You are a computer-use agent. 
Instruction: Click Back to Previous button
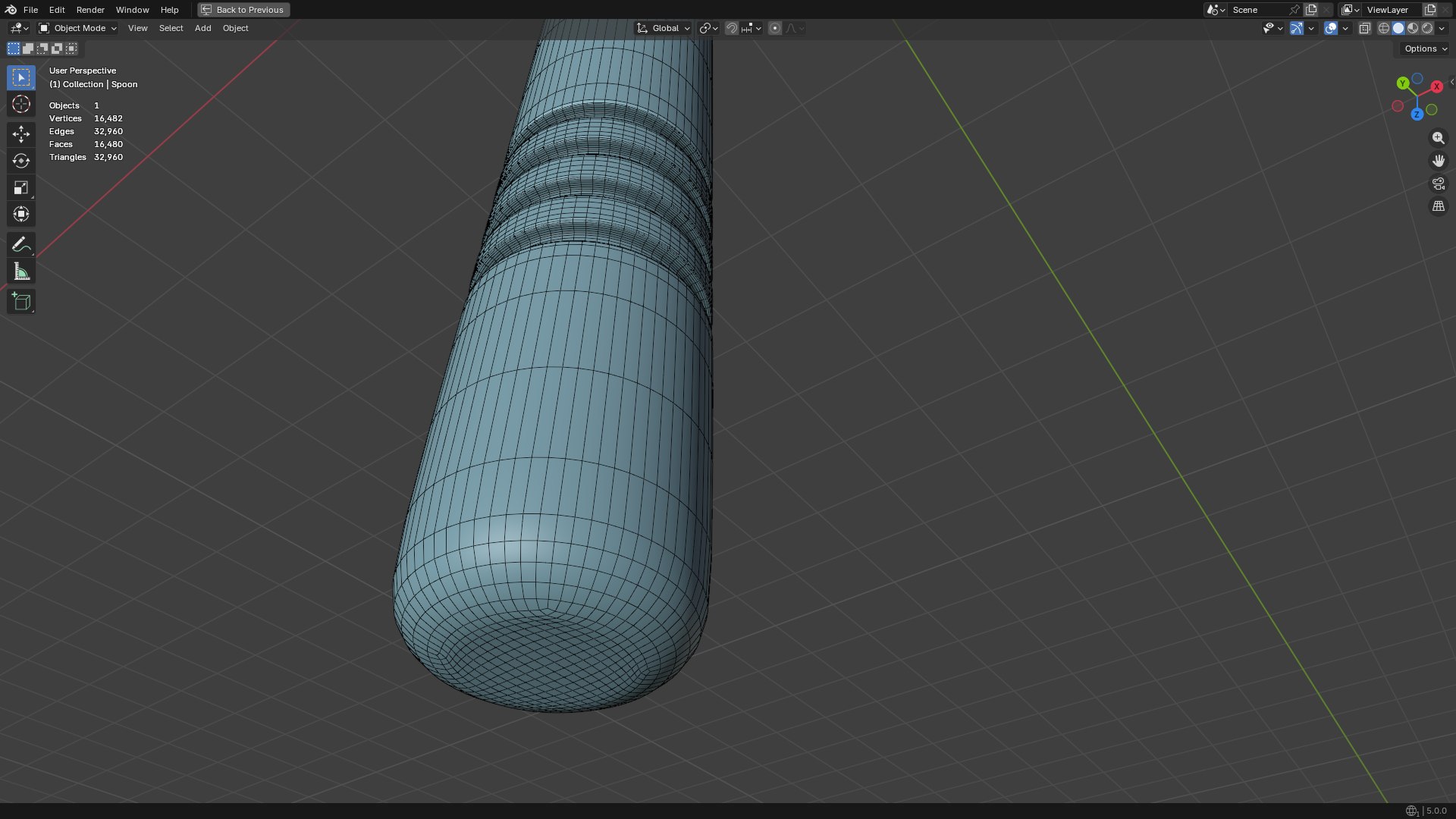(x=243, y=10)
